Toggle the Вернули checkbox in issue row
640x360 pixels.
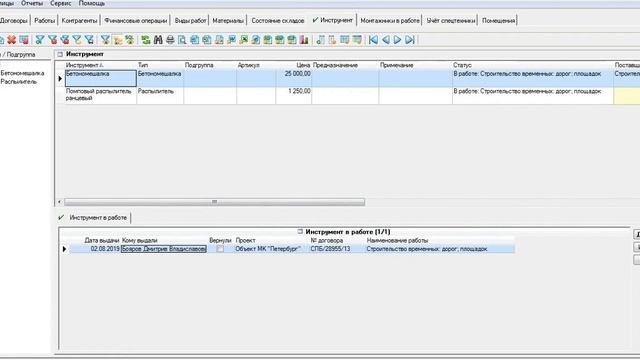(x=220, y=249)
